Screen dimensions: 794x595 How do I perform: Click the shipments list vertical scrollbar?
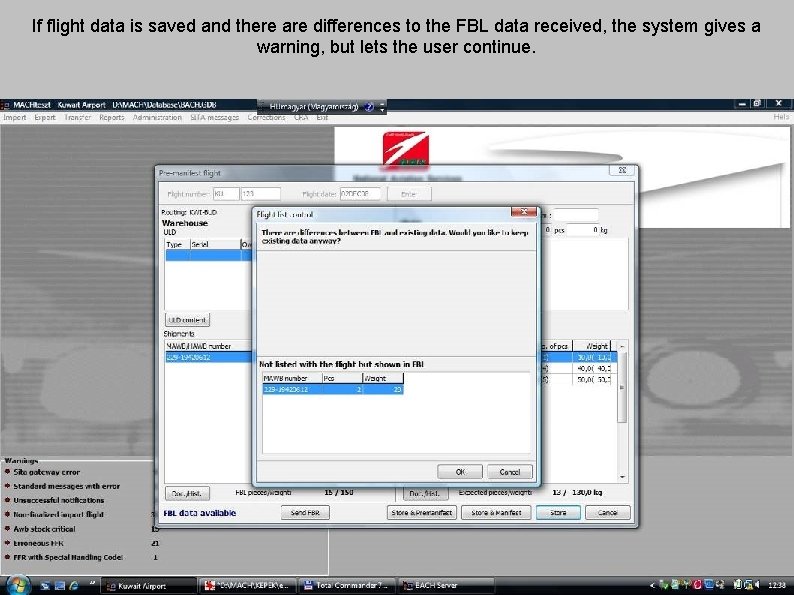pos(622,387)
